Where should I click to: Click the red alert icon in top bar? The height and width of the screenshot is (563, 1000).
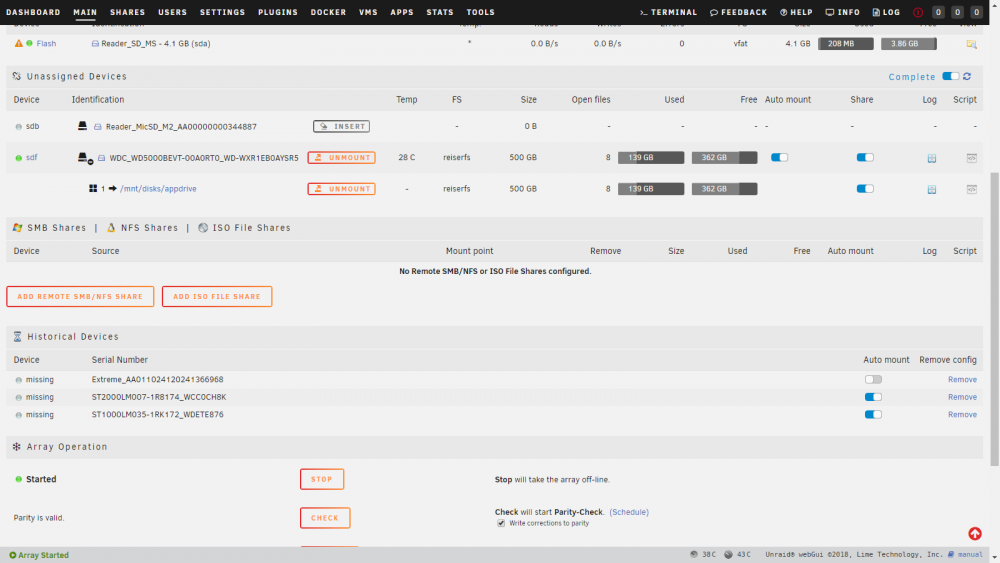pyautogui.click(x=918, y=12)
